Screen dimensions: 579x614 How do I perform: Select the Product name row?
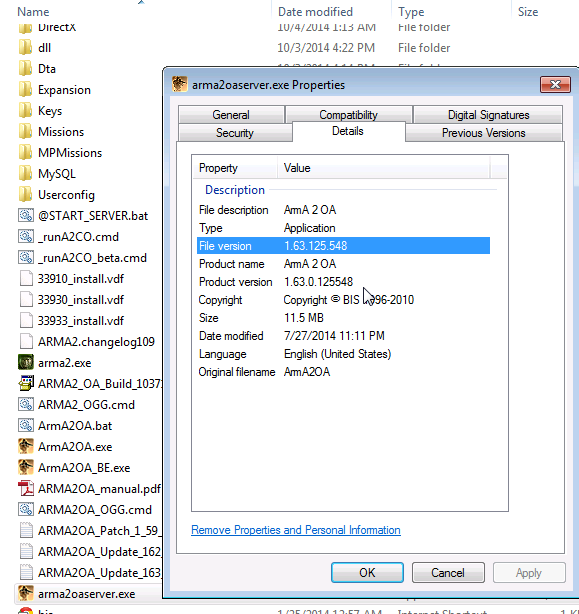(343, 264)
